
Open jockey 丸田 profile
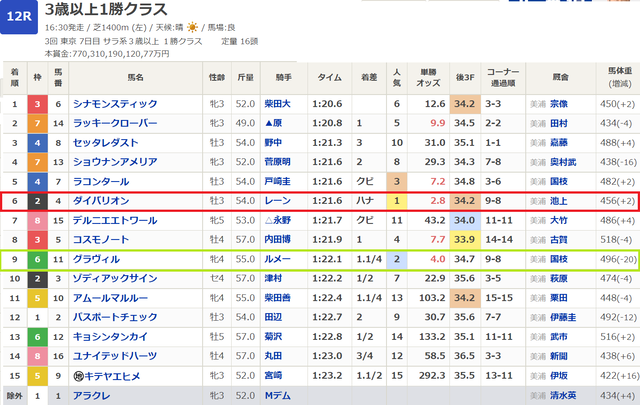[273, 356]
